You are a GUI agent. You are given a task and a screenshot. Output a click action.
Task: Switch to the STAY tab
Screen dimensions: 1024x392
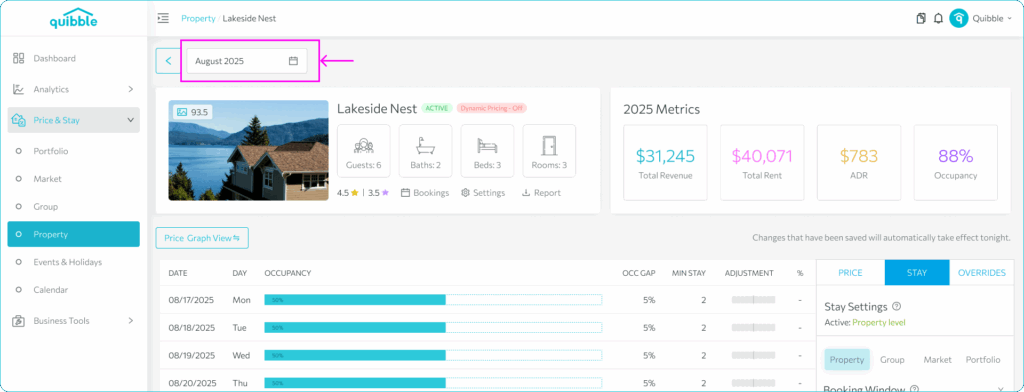point(917,272)
